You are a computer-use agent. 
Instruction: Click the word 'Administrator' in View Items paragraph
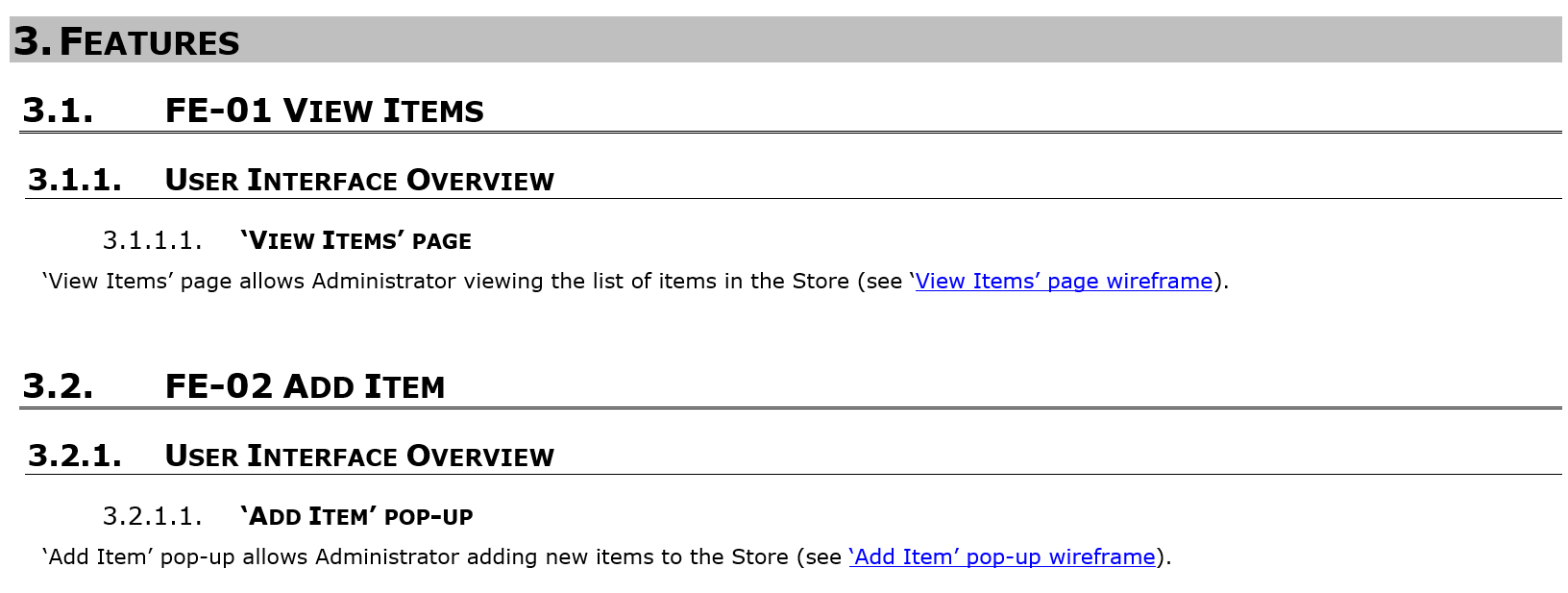coord(383,282)
